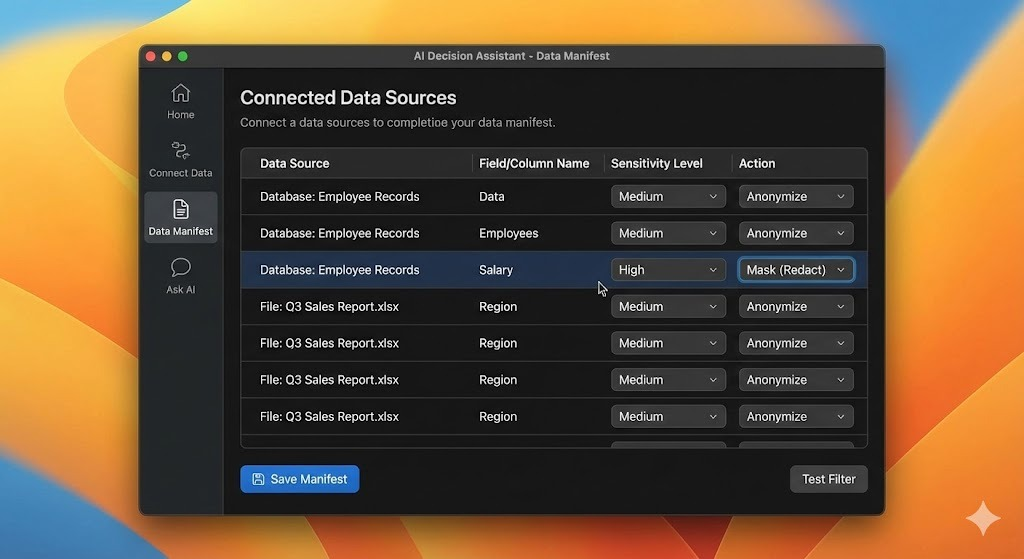Viewport: 1024px width, 559px height.
Task: Open Action dropdown for the first Region row
Action: click(x=795, y=307)
